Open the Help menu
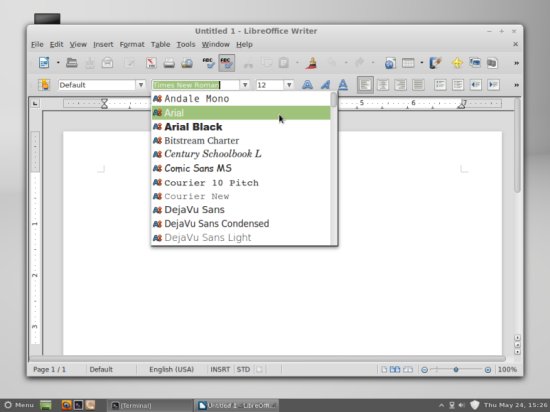The image size is (550, 412). (x=244, y=45)
